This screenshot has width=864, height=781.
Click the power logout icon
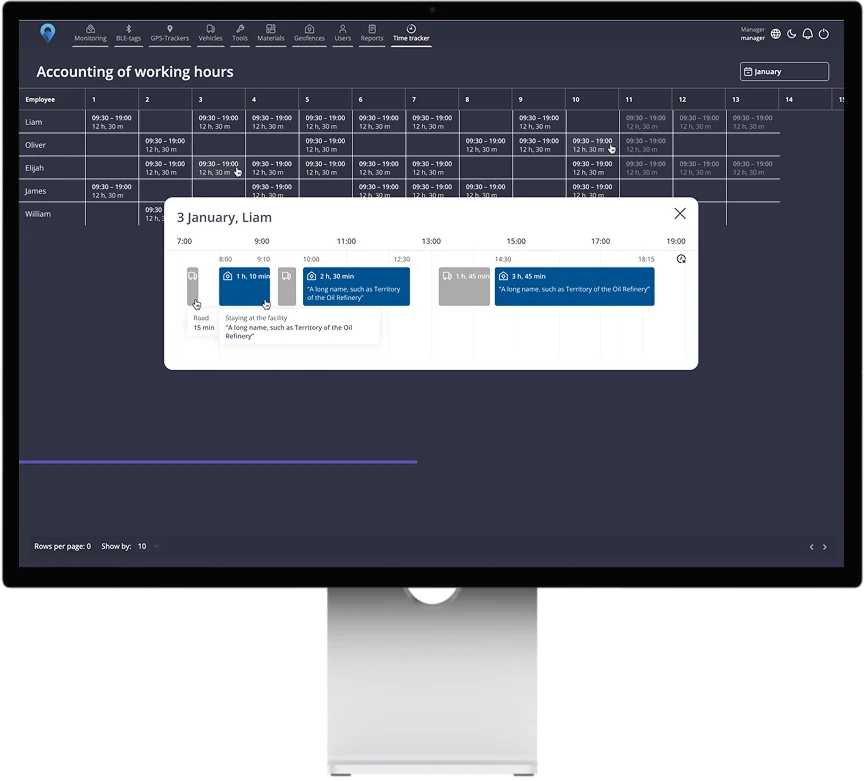coord(824,34)
